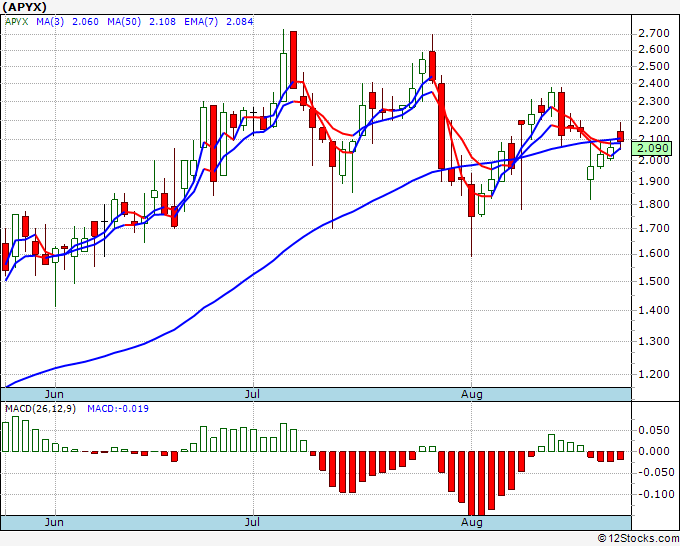Viewport: 680px width, 546px height.
Task: Click the EMA(7) value 2.084
Action: (x=240, y=22)
